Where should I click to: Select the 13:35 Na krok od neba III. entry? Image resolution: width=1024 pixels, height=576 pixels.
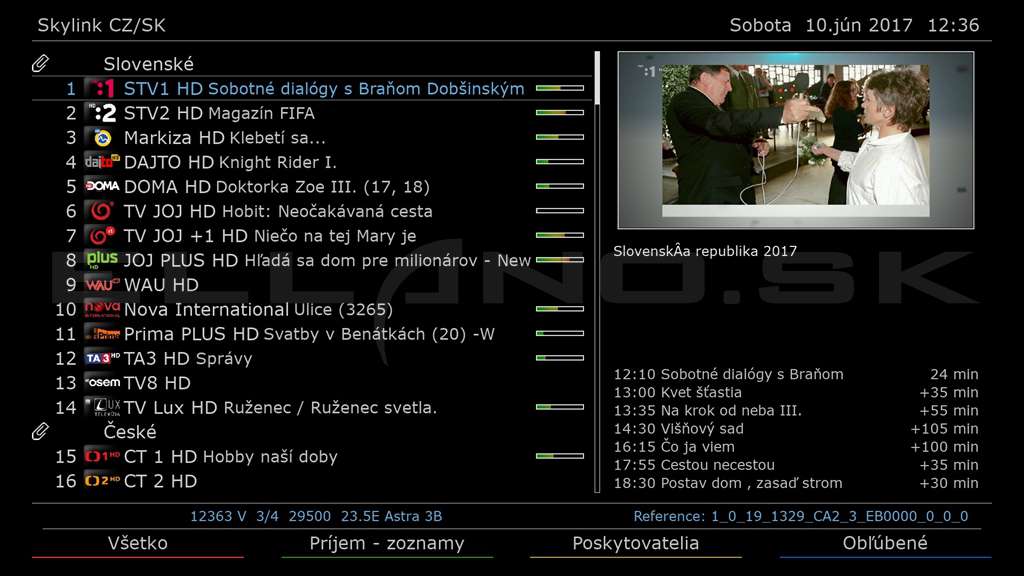795,411
